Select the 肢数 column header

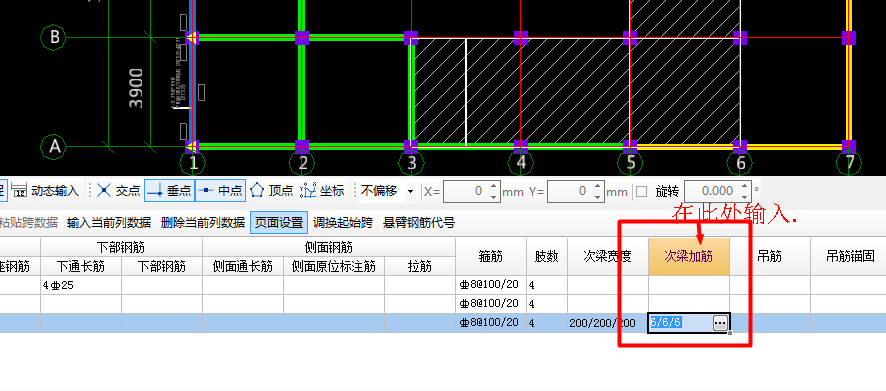pos(547,257)
